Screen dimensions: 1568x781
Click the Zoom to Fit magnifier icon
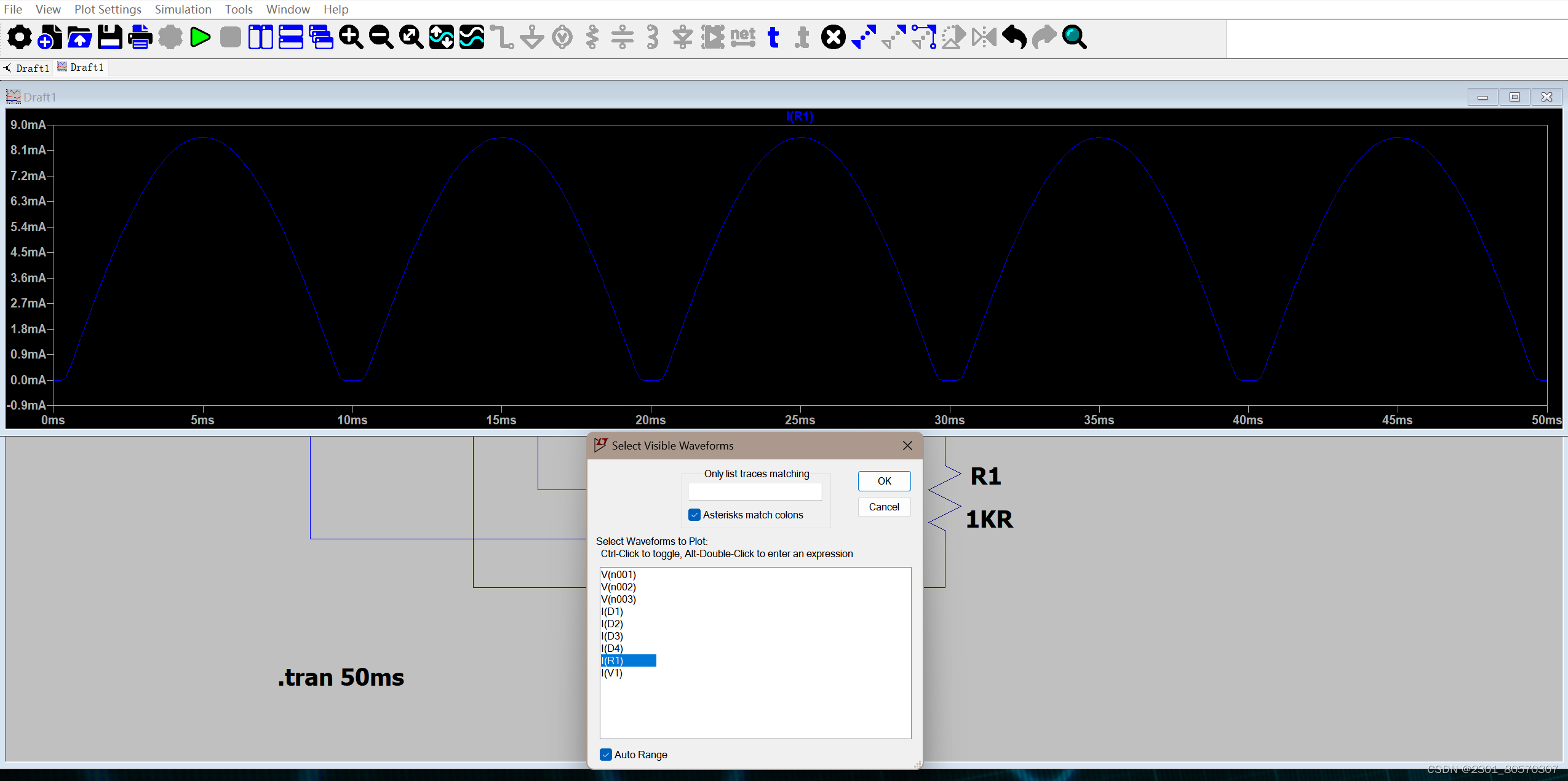(x=411, y=38)
